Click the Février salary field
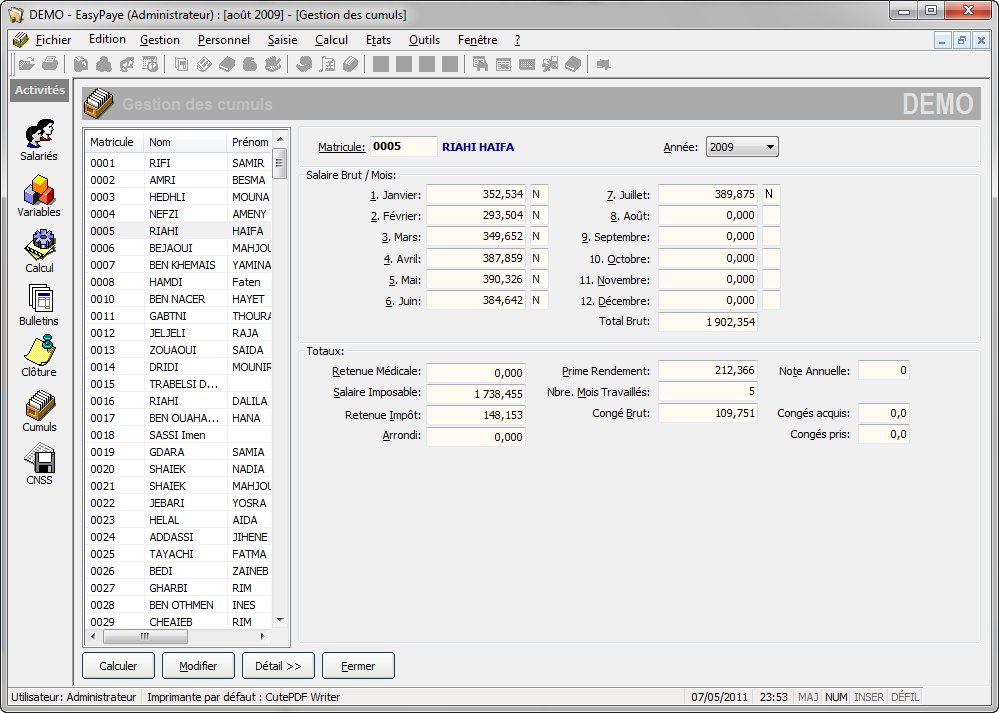Screen dimensions: 999x713 point(476,215)
